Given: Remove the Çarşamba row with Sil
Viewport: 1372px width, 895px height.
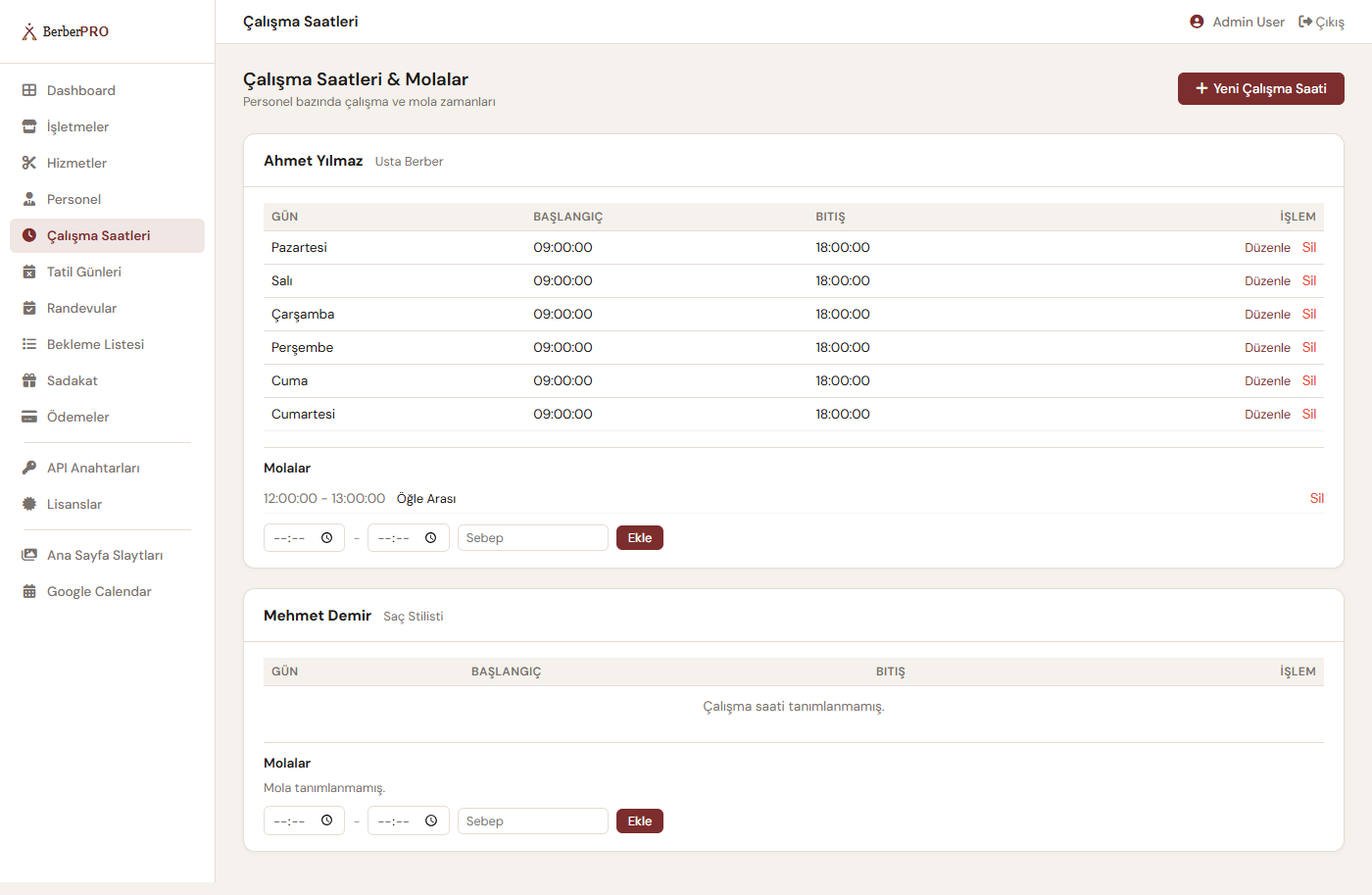Looking at the screenshot, I should pos(1309,315).
